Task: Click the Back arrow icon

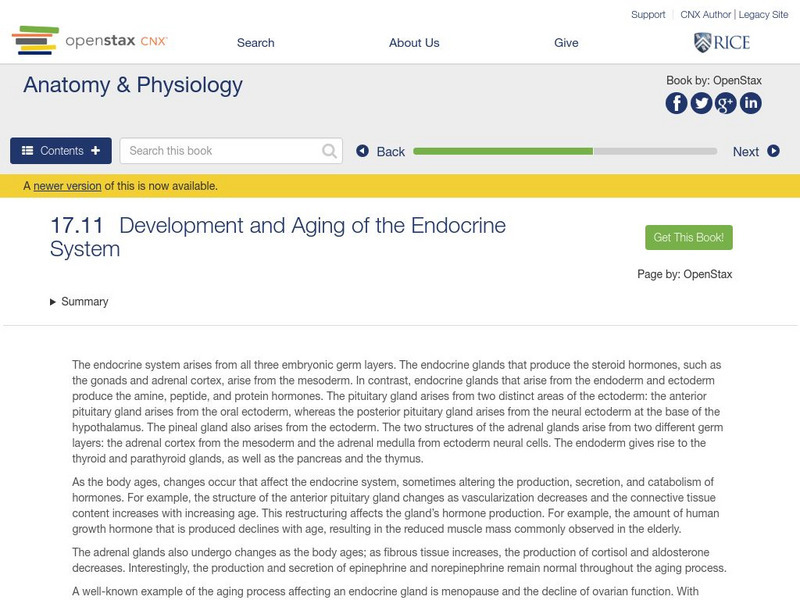Action: tap(363, 151)
